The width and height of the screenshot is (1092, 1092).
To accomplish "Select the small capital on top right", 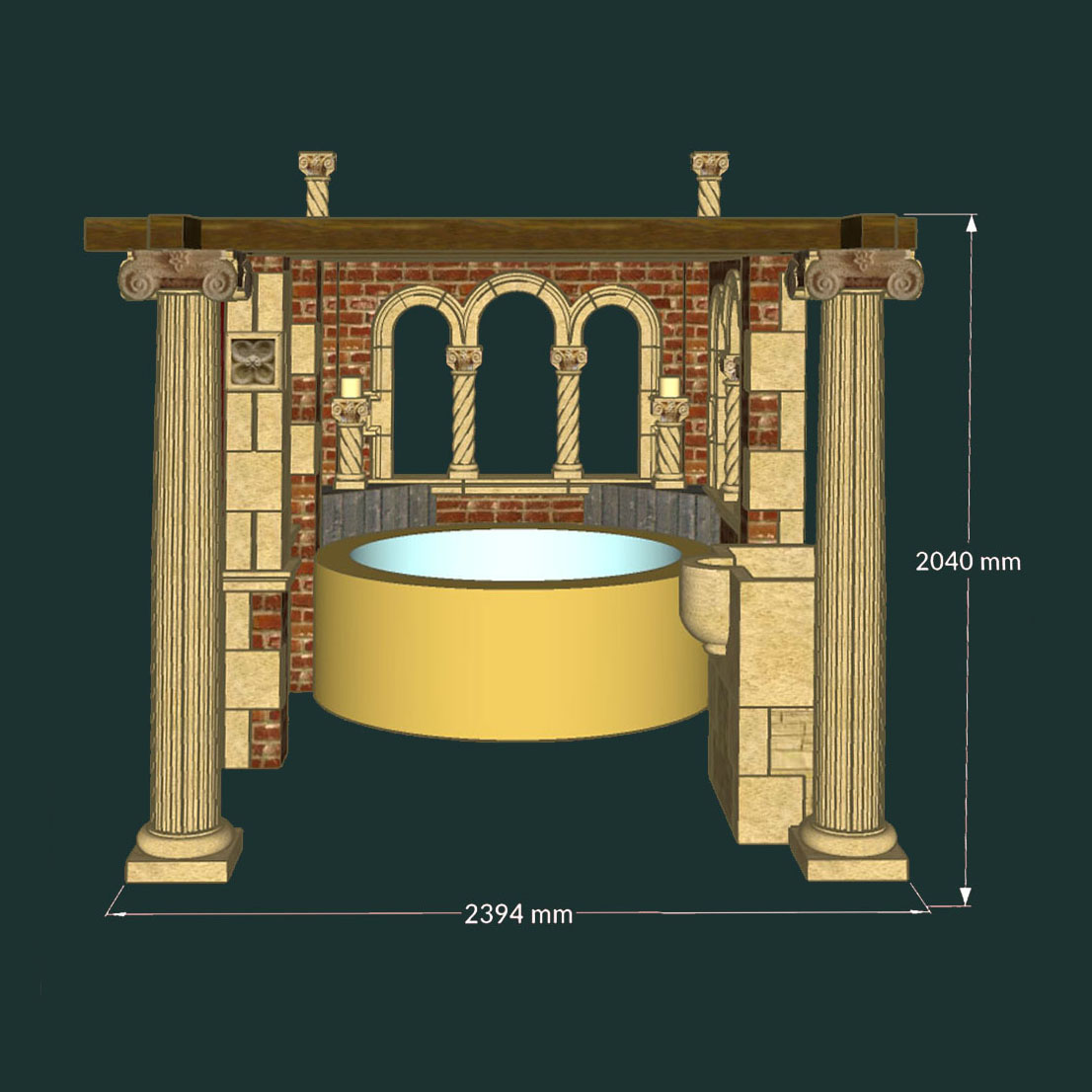I will click(709, 165).
